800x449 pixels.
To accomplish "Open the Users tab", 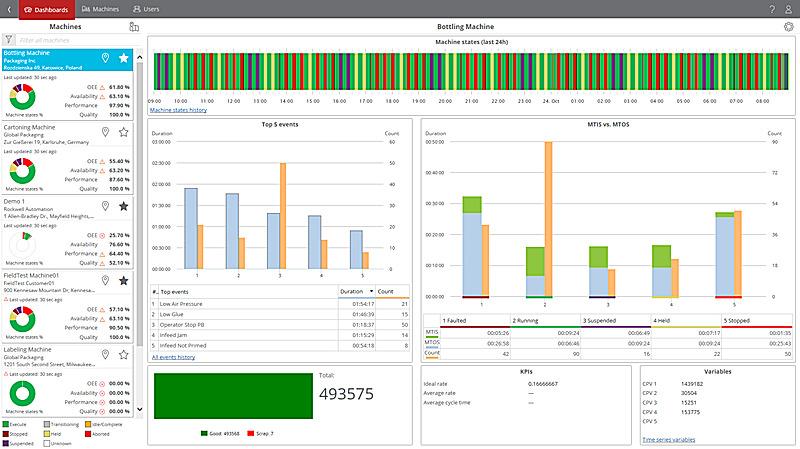I will tap(146, 8).
